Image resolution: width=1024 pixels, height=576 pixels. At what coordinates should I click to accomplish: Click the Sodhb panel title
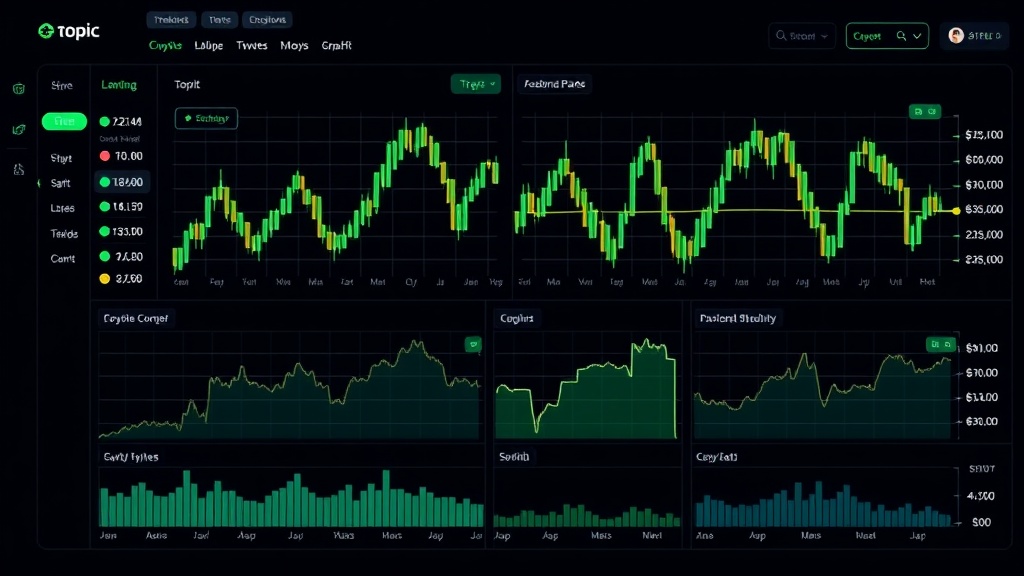pos(514,456)
